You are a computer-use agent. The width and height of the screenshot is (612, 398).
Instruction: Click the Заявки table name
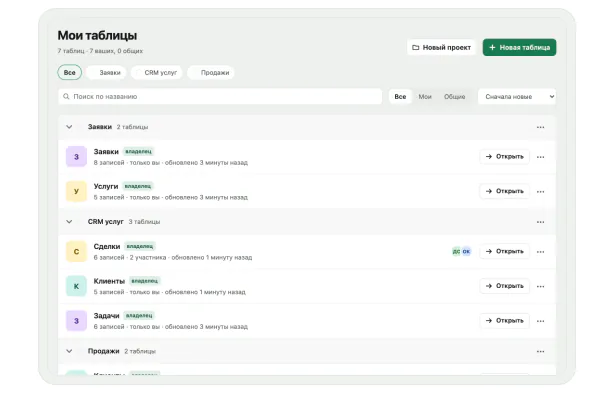[106, 151]
